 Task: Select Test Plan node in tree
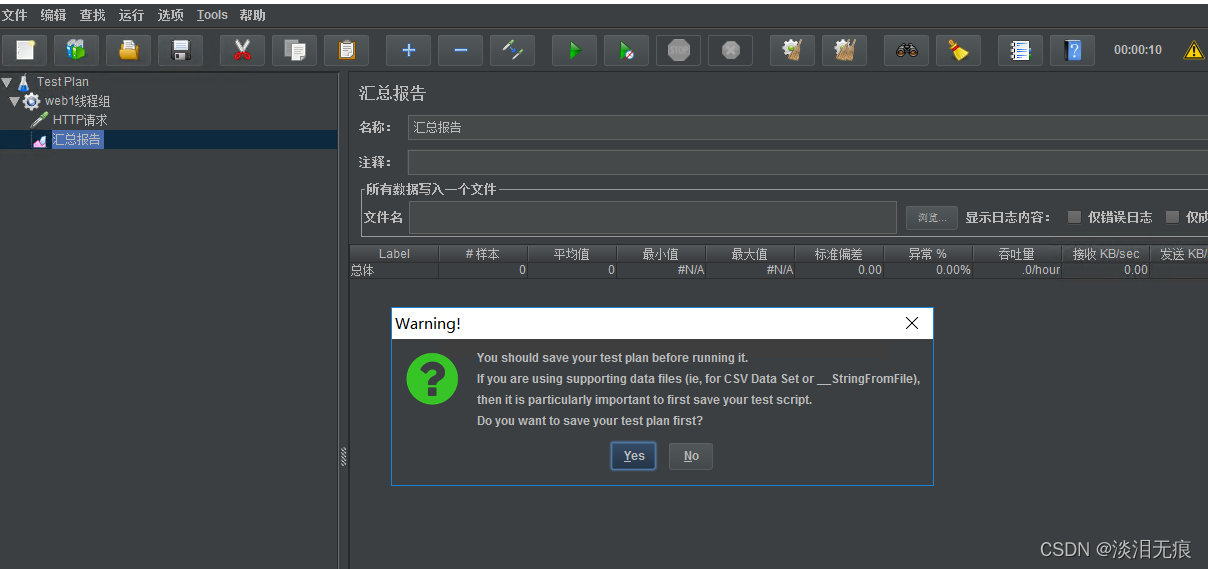(62, 82)
